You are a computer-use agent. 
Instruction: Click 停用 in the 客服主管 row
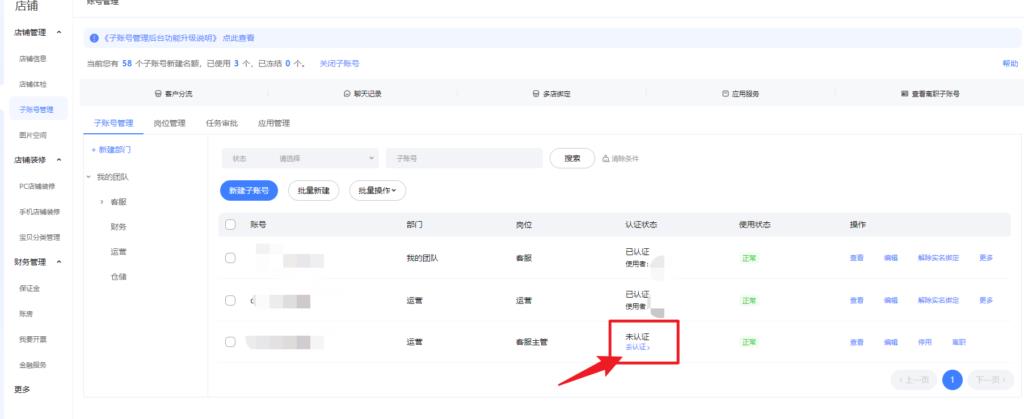pyautogui.click(x=925, y=342)
